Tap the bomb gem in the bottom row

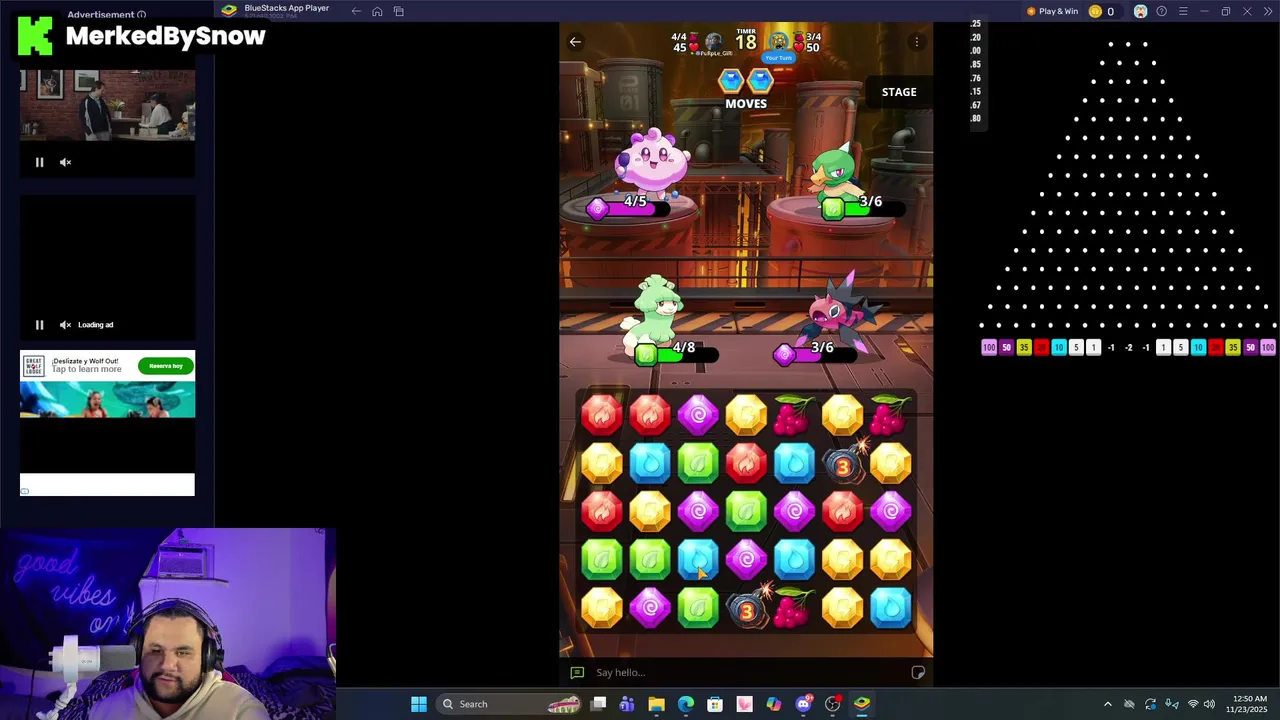pos(746,609)
